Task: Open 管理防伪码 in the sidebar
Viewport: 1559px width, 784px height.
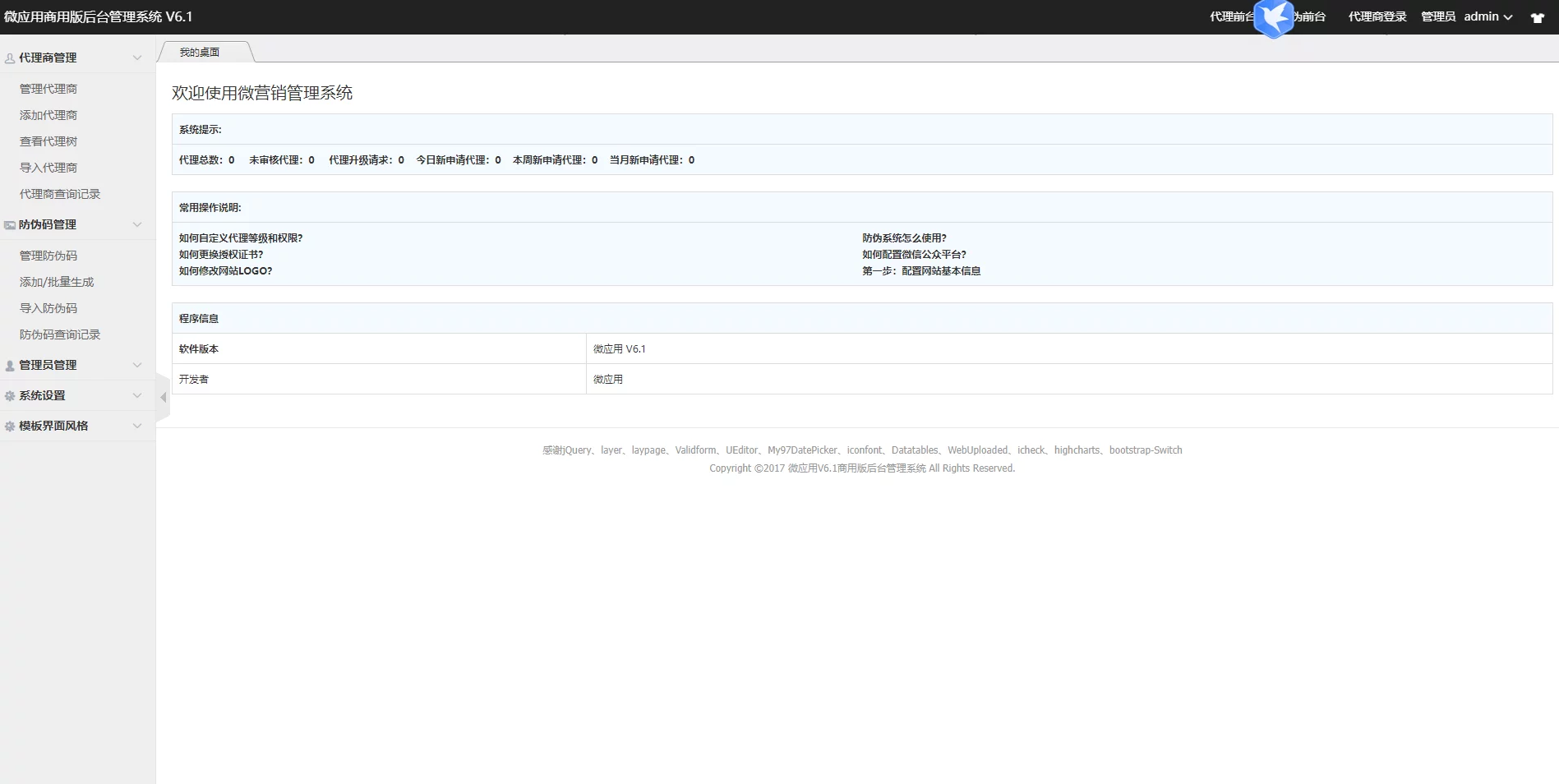Action: click(48, 256)
